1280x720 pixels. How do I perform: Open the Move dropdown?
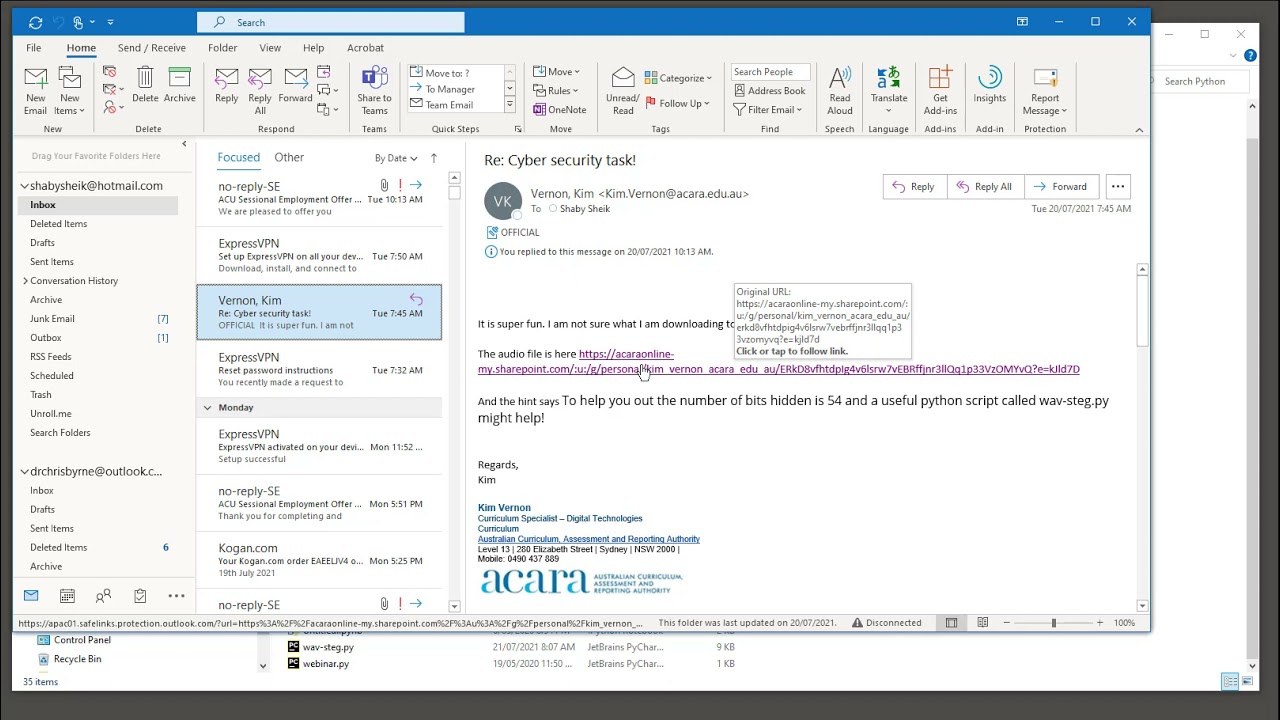point(556,72)
